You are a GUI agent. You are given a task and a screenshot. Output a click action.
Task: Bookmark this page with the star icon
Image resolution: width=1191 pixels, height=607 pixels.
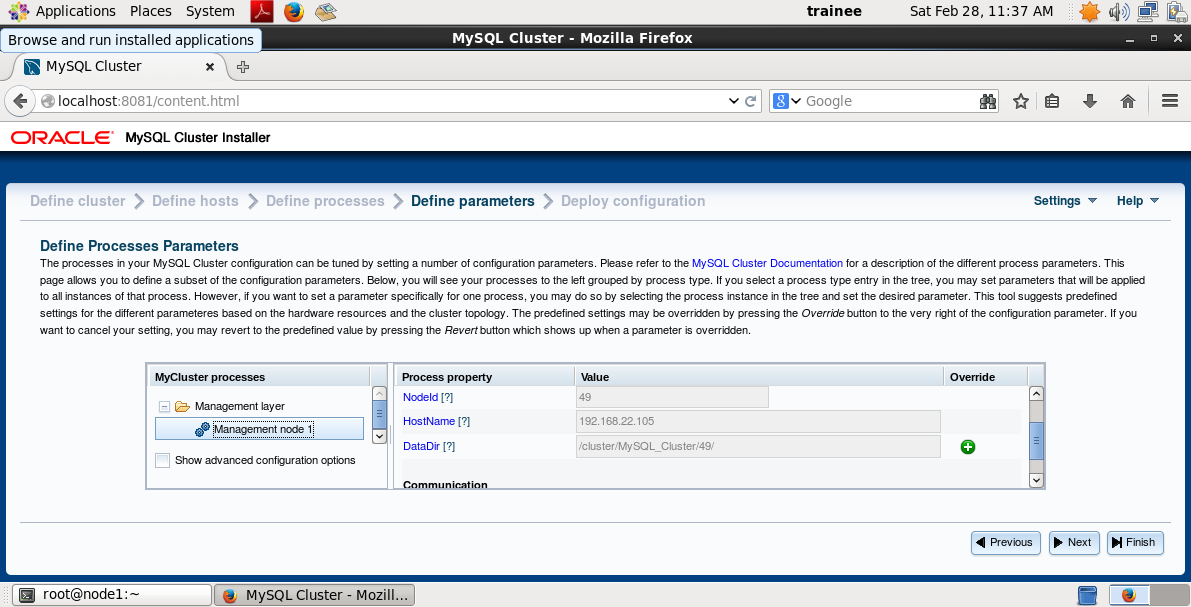coord(1021,101)
